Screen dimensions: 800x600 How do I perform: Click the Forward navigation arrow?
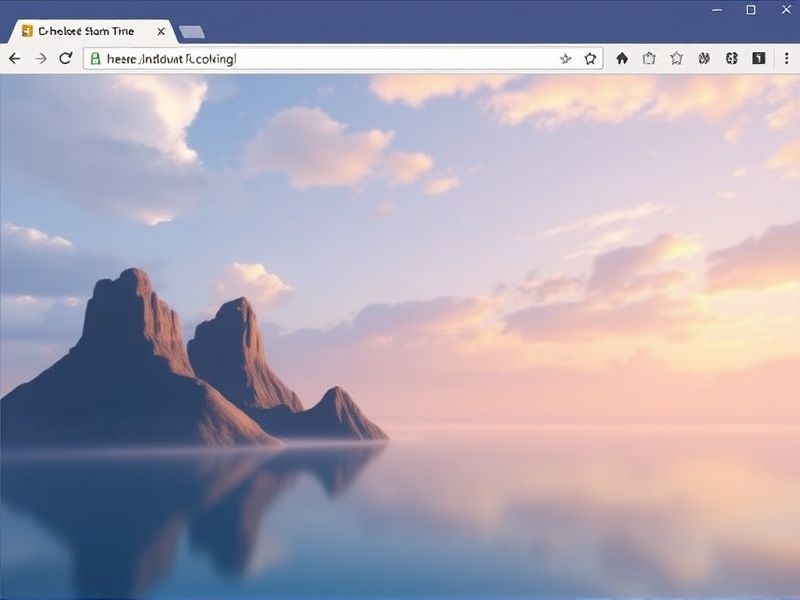pyautogui.click(x=40, y=58)
